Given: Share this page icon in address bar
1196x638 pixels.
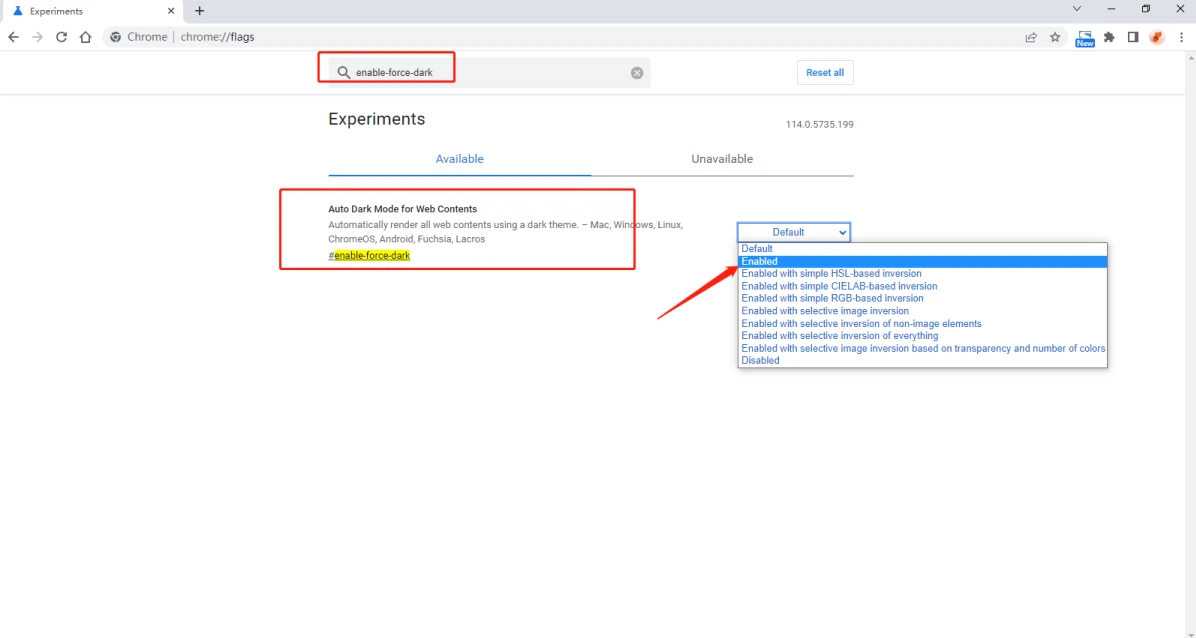Looking at the screenshot, I should pyautogui.click(x=1031, y=37).
